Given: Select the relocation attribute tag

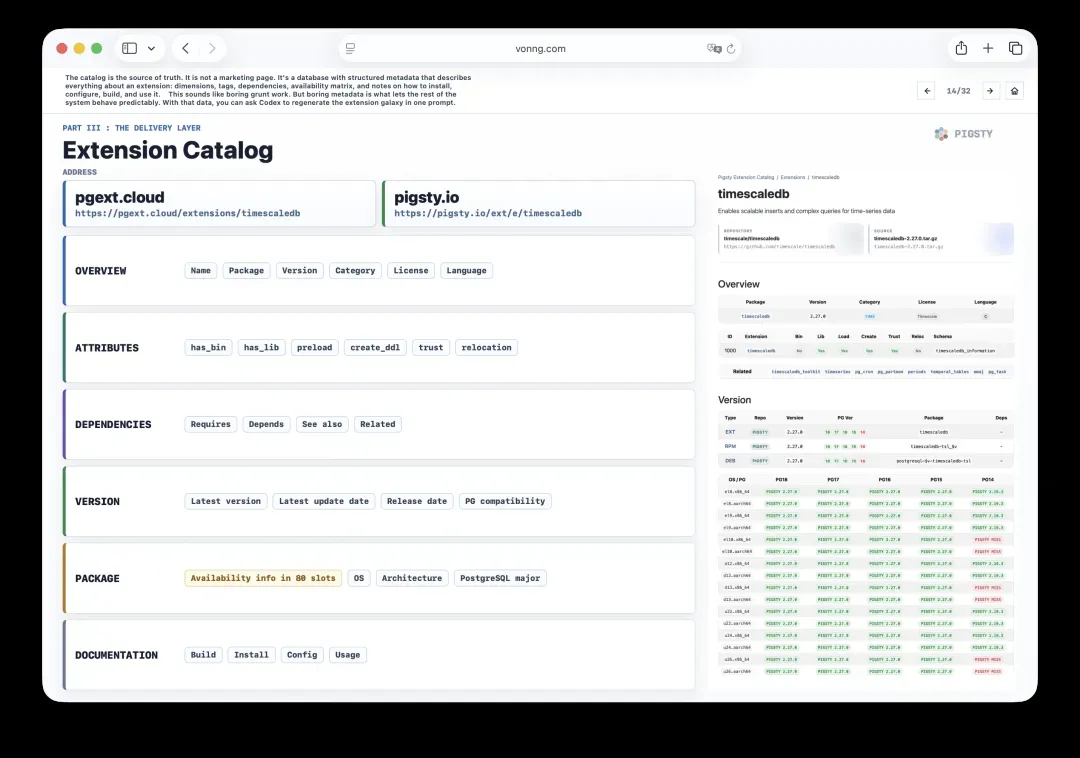Looking at the screenshot, I should (486, 348).
